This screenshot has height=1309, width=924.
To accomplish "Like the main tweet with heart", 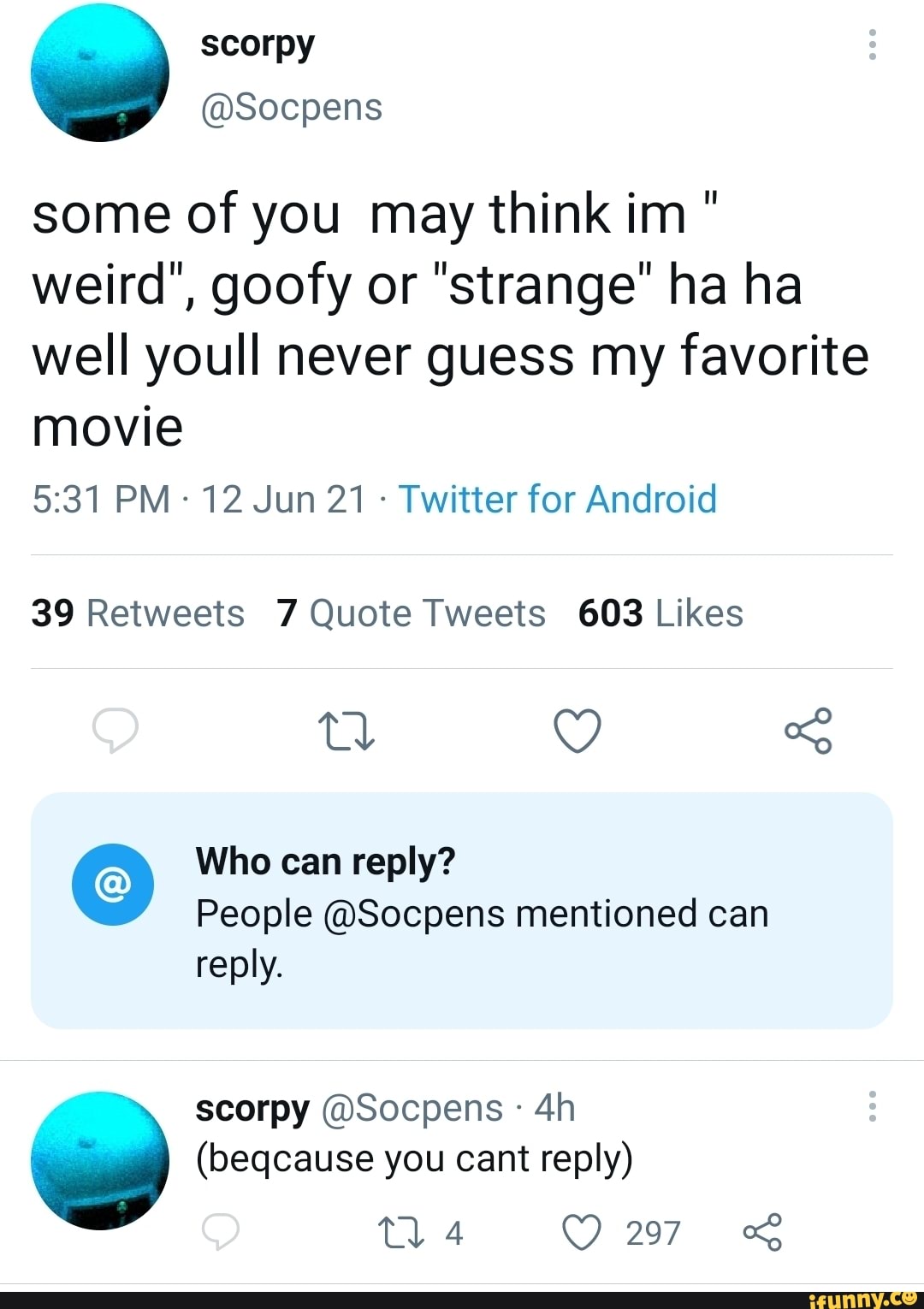I will click(577, 731).
